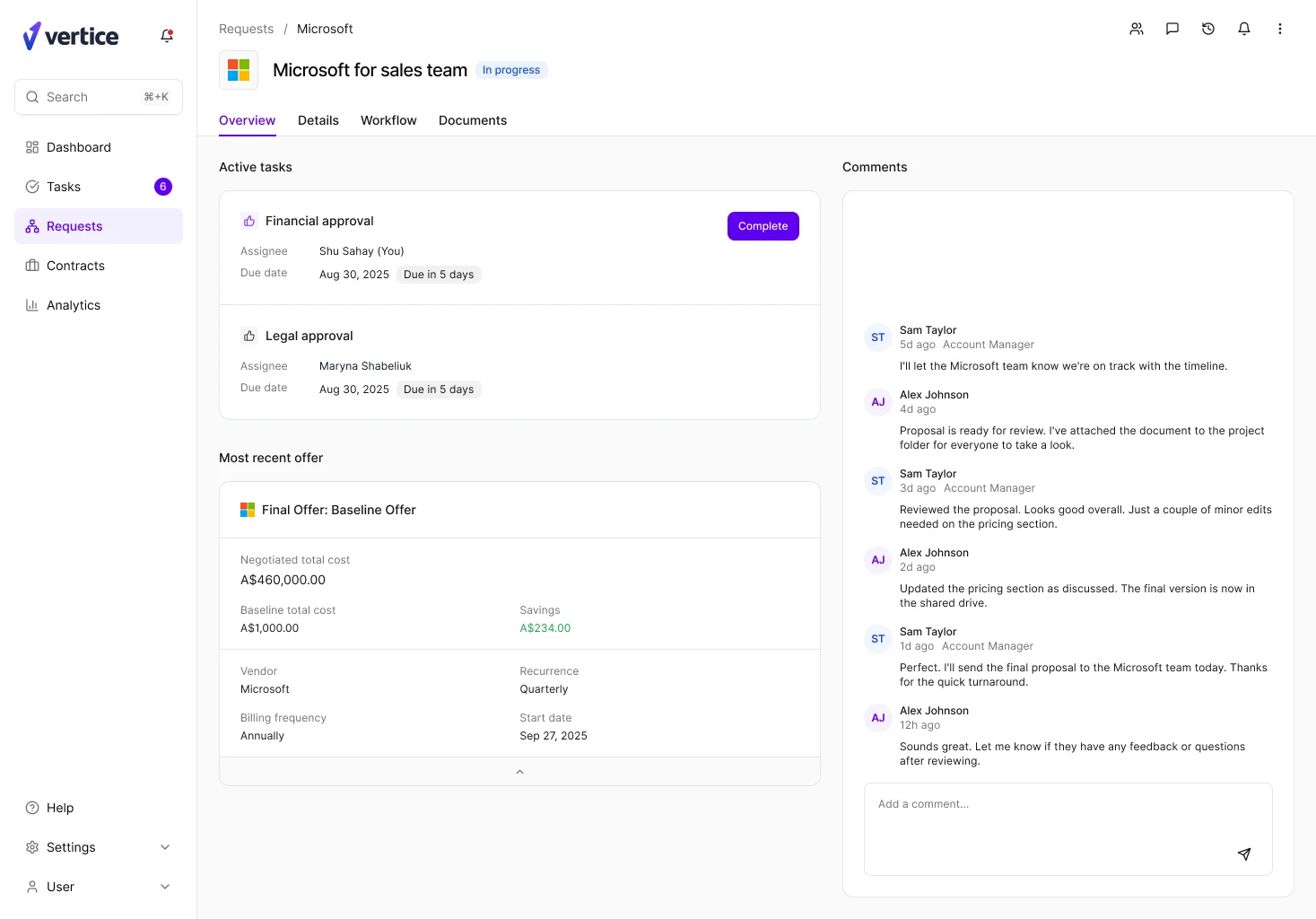Open sidebar notification bell with red dot
Viewport: 1316px width, 919px height.
tap(167, 36)
